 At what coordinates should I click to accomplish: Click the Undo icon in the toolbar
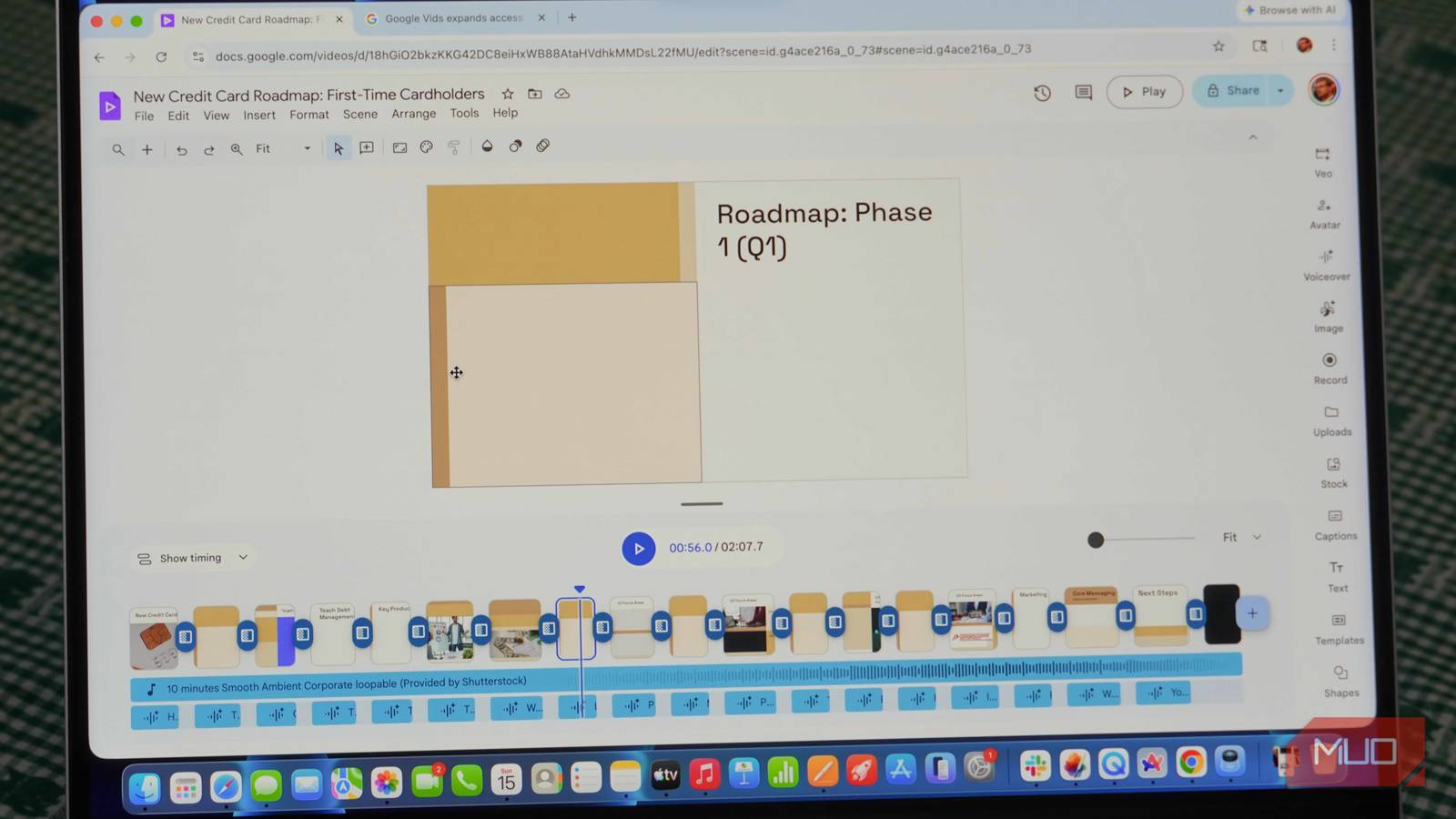(181, 148)
